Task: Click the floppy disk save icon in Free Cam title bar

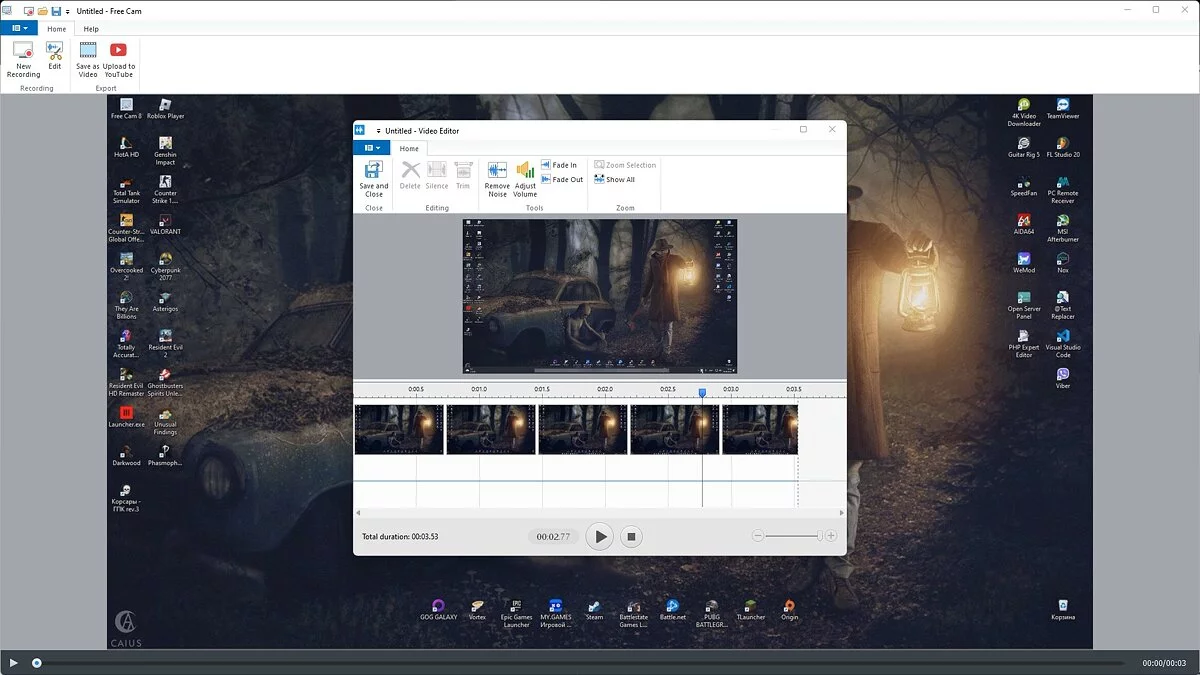Action: pos(56,10)
